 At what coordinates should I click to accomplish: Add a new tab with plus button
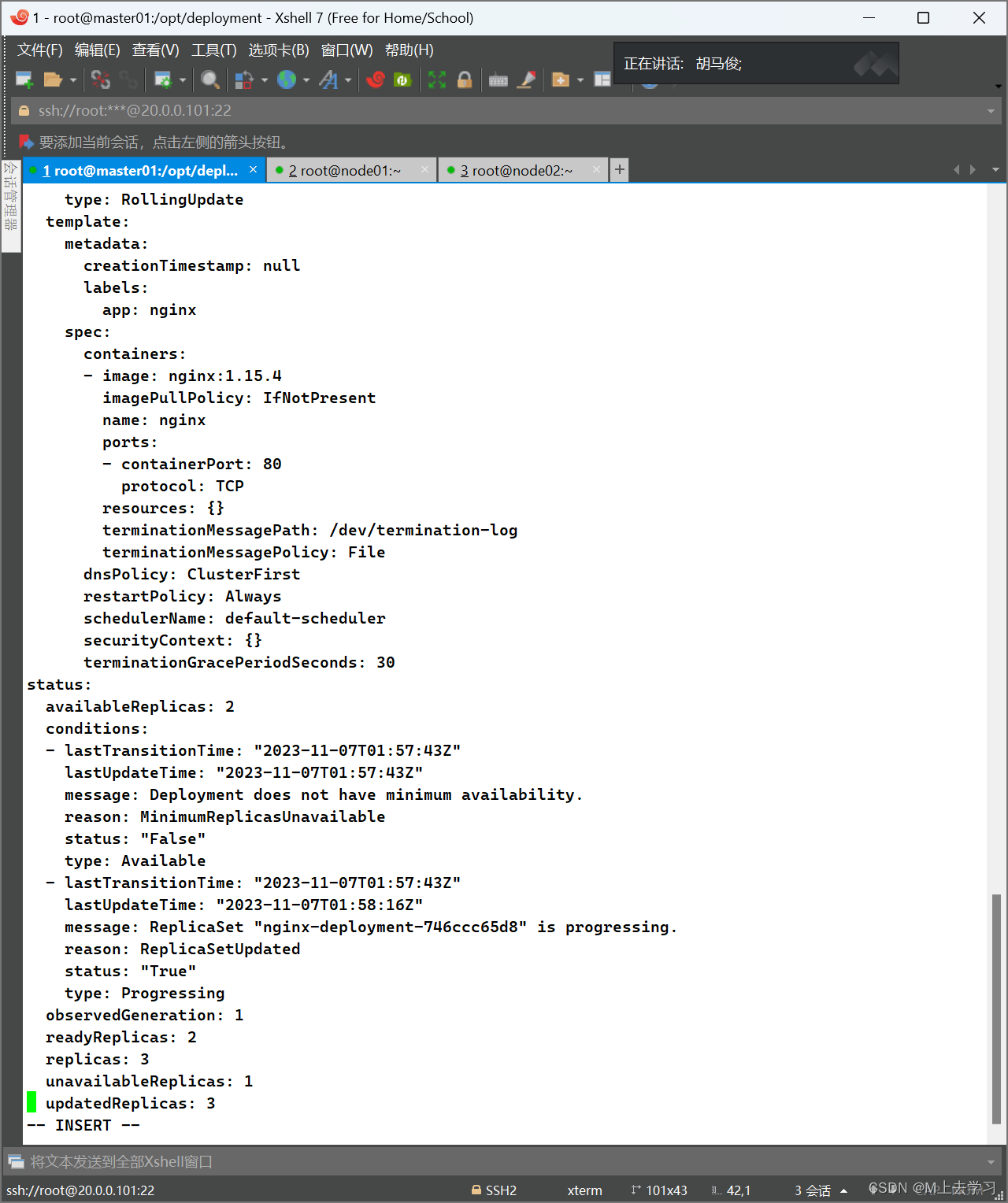tap(620, 170)
